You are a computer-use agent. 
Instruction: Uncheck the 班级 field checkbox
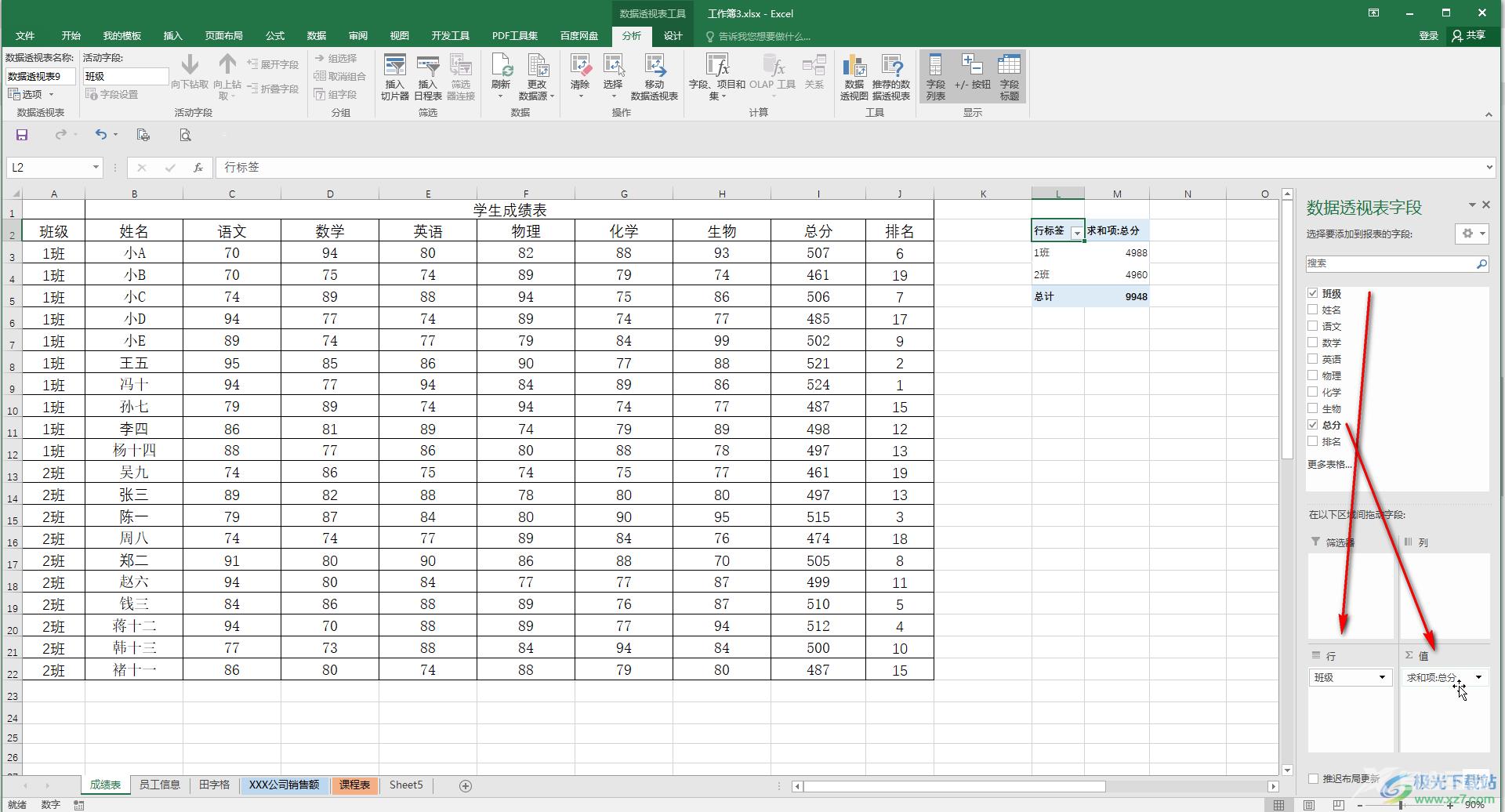(1312, 293)
